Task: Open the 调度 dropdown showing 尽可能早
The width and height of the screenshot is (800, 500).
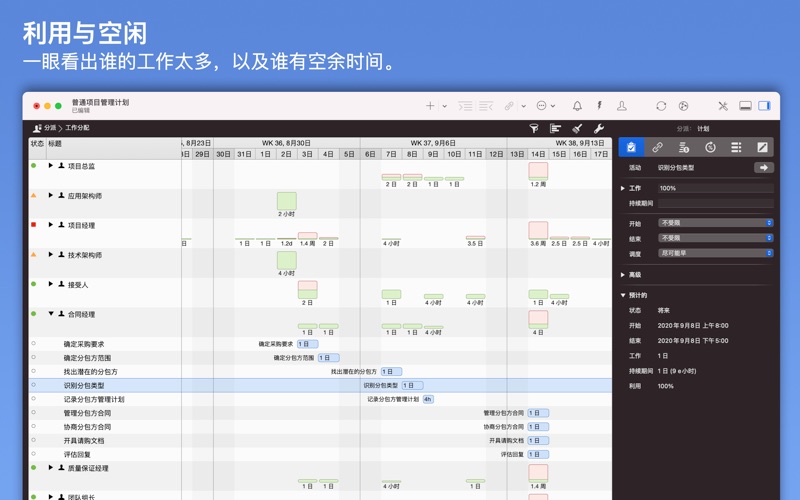Action: (715, 253)
